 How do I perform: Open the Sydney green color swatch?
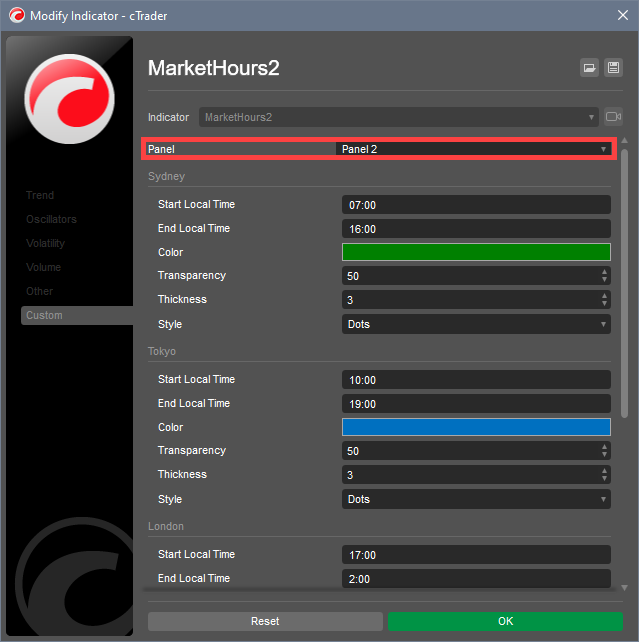(476, 252)
